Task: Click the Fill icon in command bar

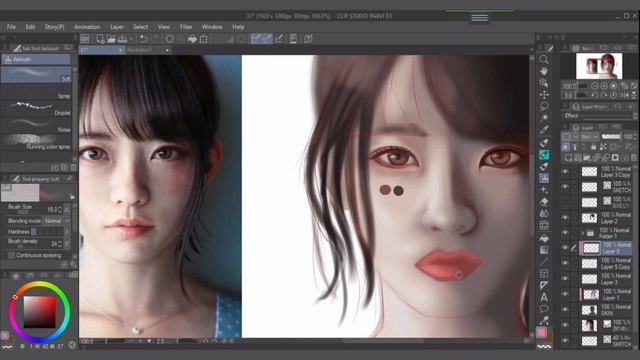Action: [x=192, y=39]
